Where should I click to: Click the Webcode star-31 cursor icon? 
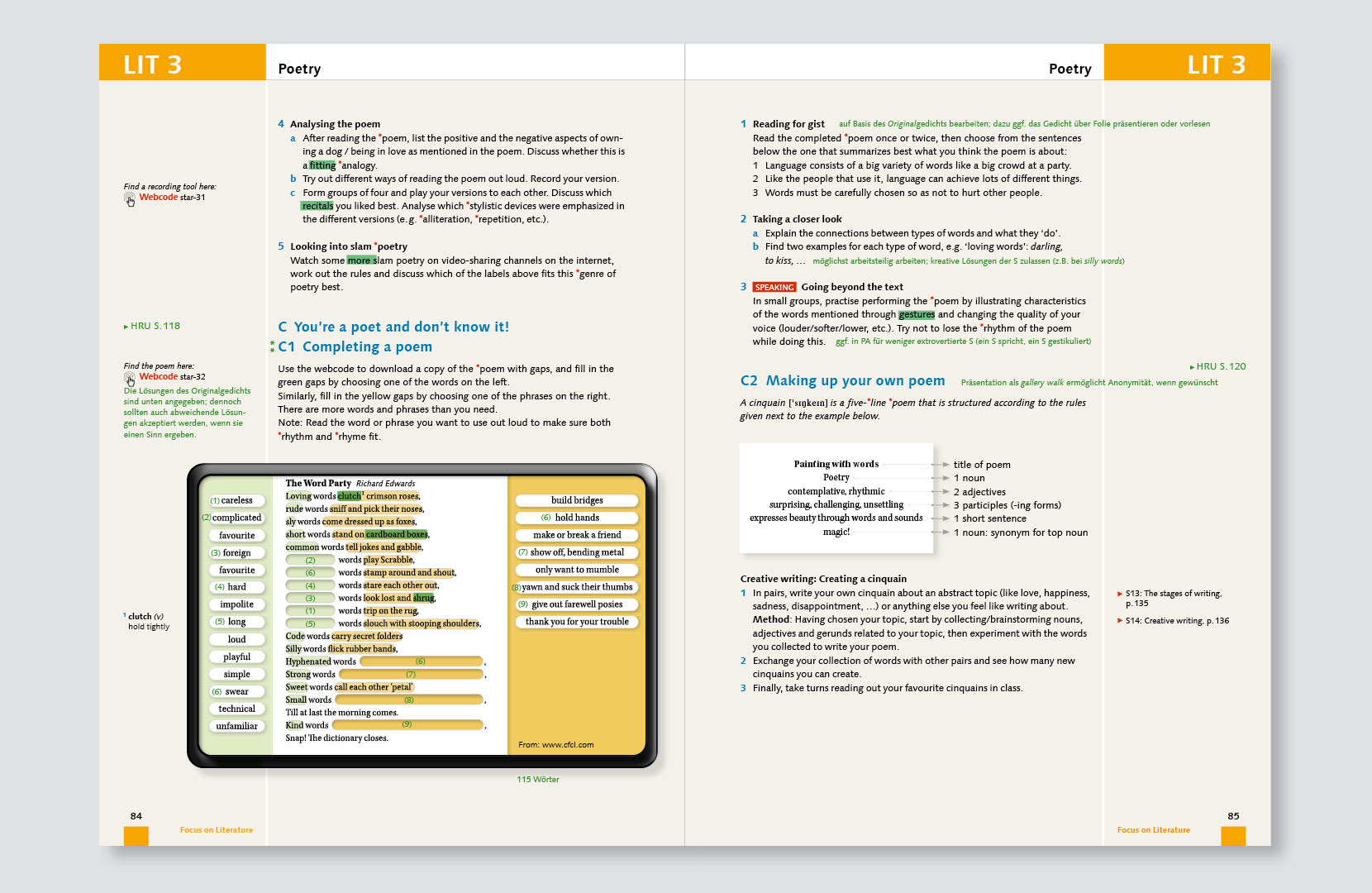130,199
